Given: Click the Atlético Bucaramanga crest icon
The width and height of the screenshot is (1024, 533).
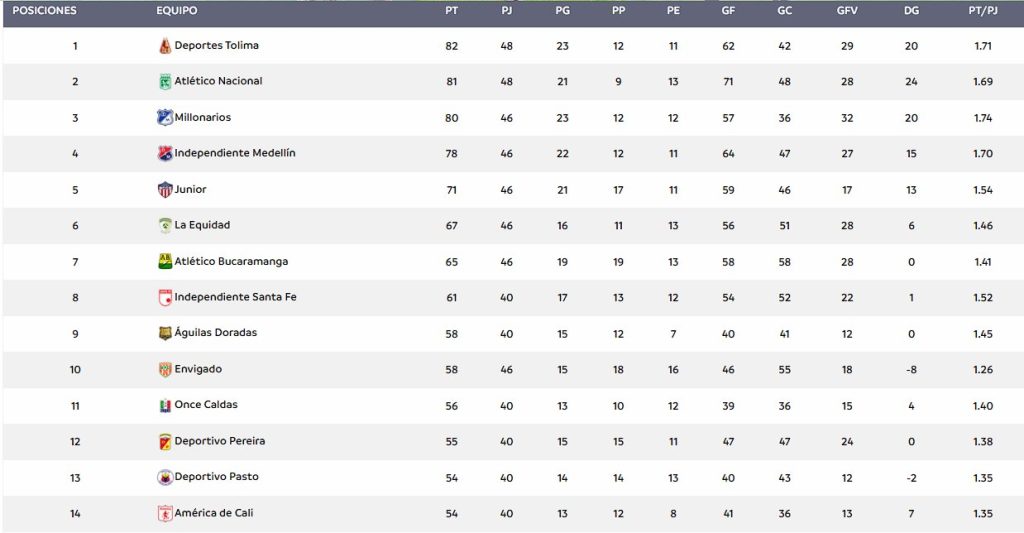Looking at the screenshot, I should point(165,261).
